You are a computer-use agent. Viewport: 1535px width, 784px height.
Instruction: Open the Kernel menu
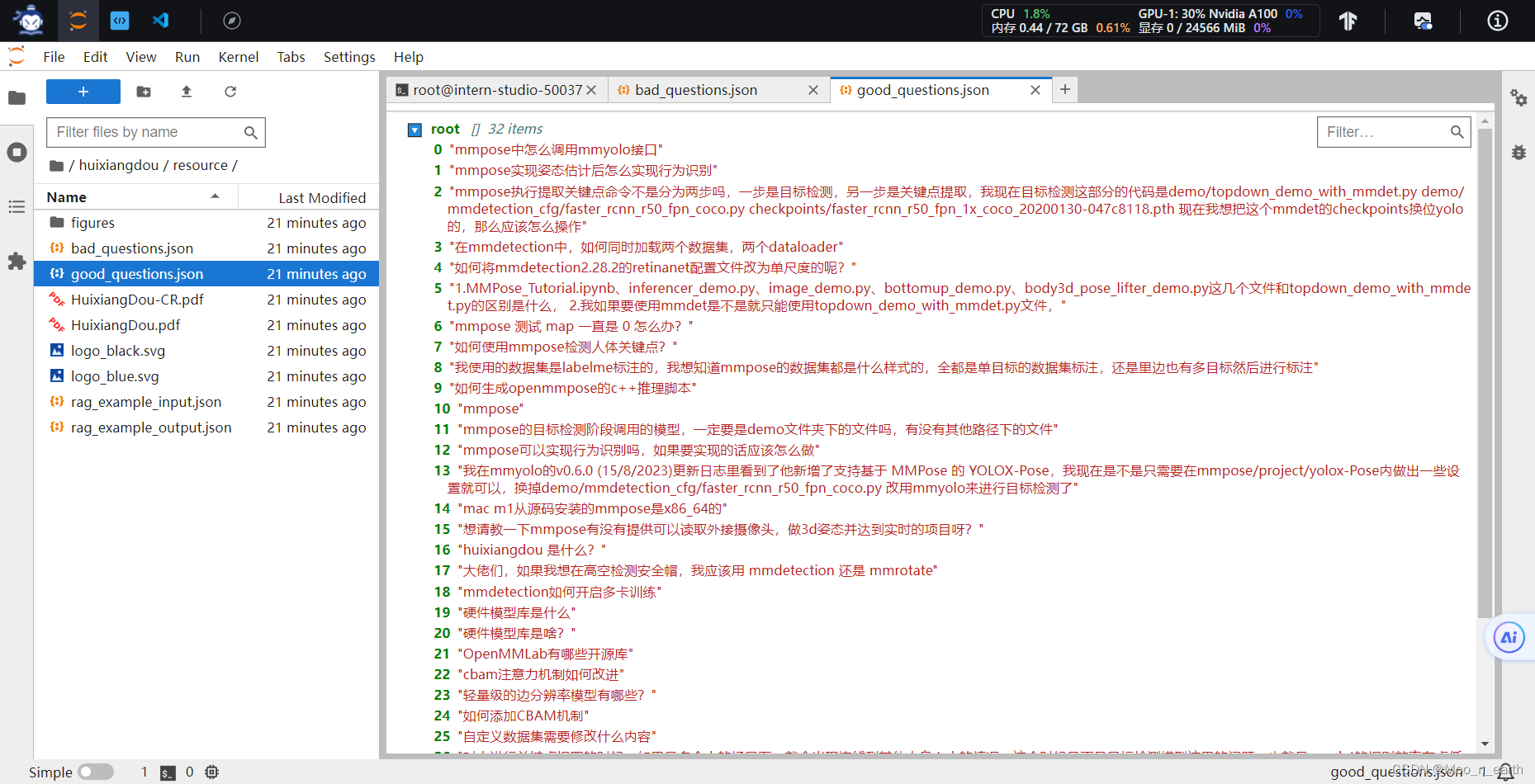[x=239, y=57]
